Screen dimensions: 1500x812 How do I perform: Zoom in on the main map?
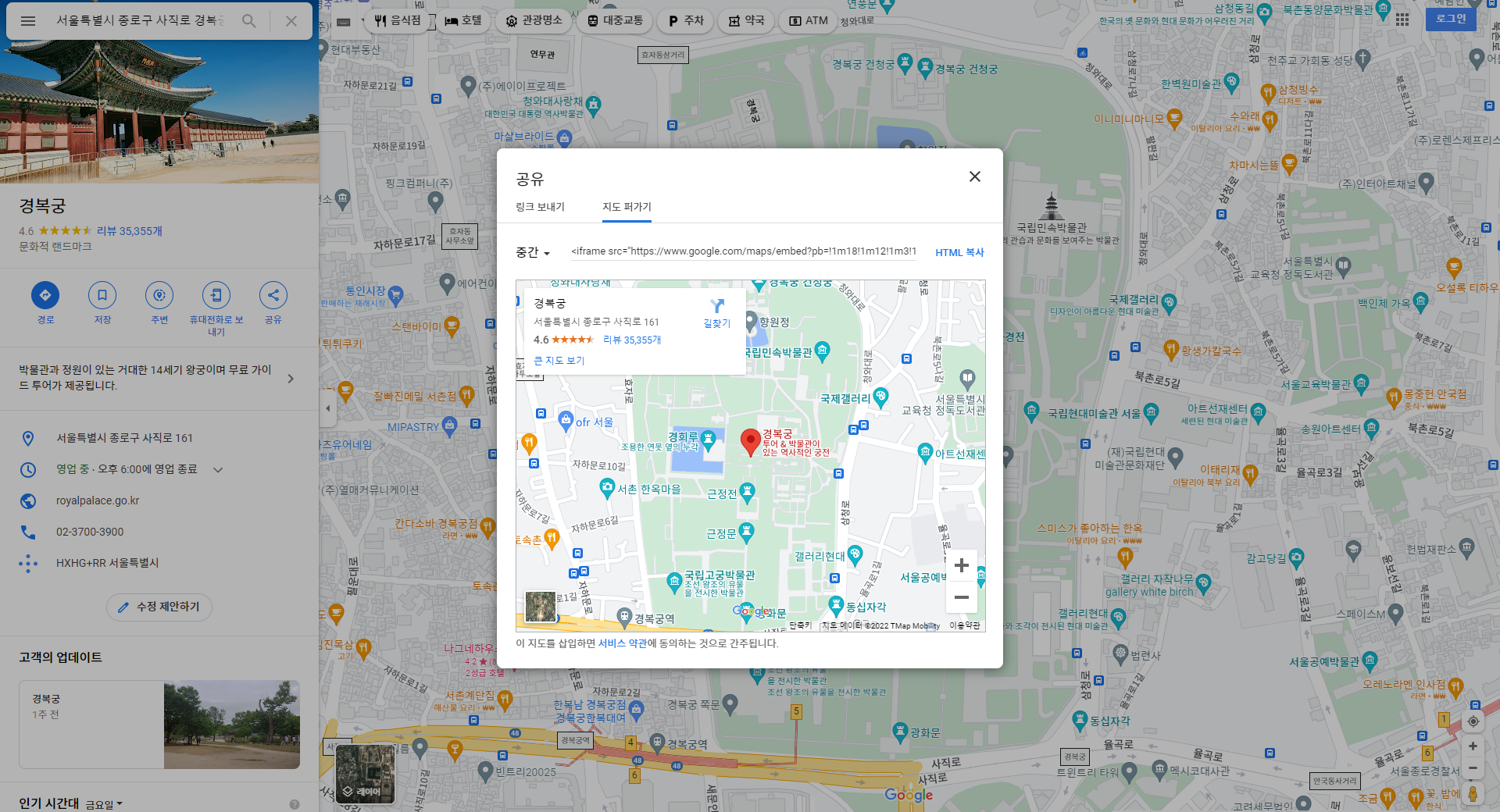(1473, 746)
